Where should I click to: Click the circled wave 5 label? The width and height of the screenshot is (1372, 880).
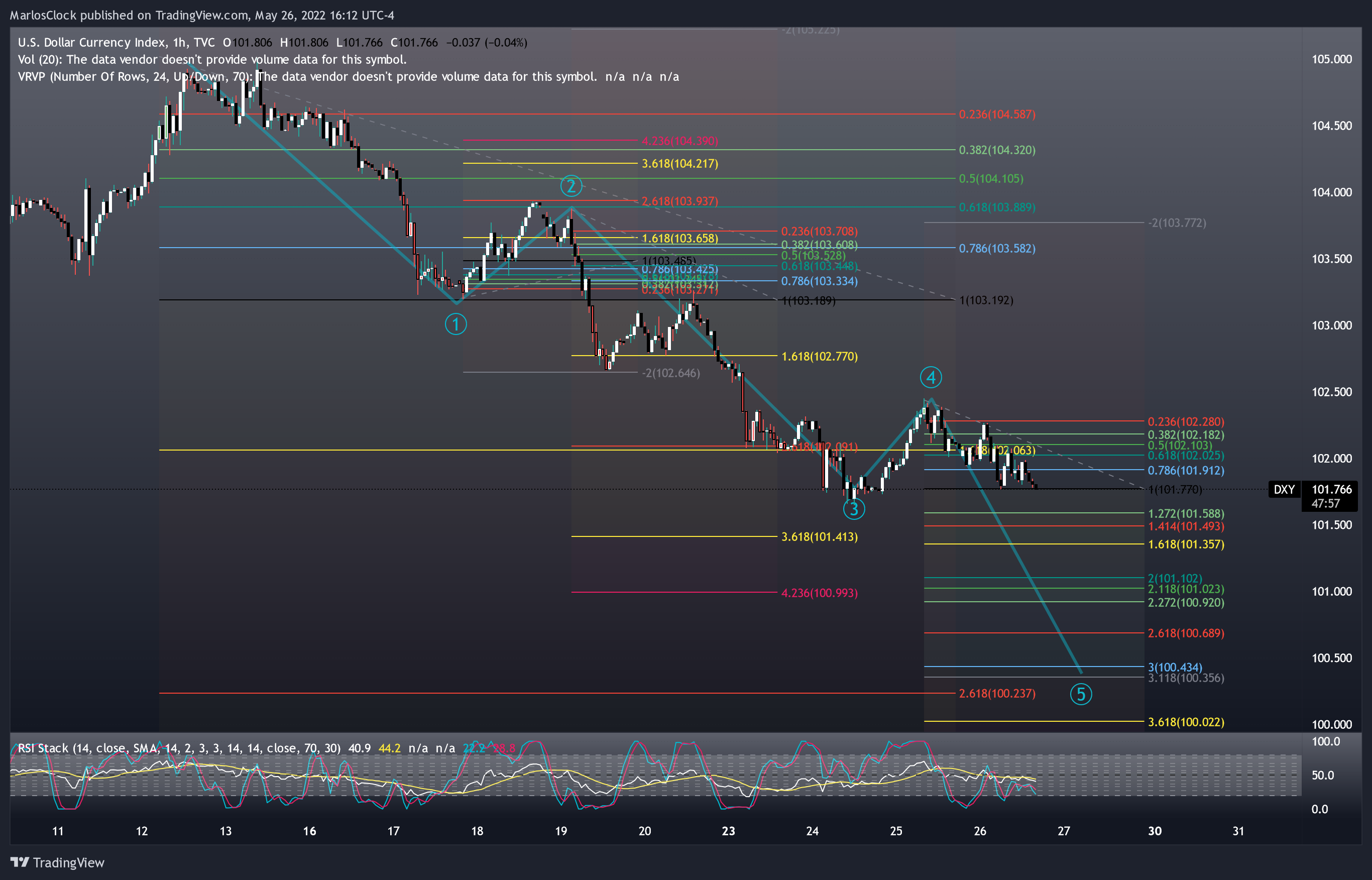[x=1081, y=694]
